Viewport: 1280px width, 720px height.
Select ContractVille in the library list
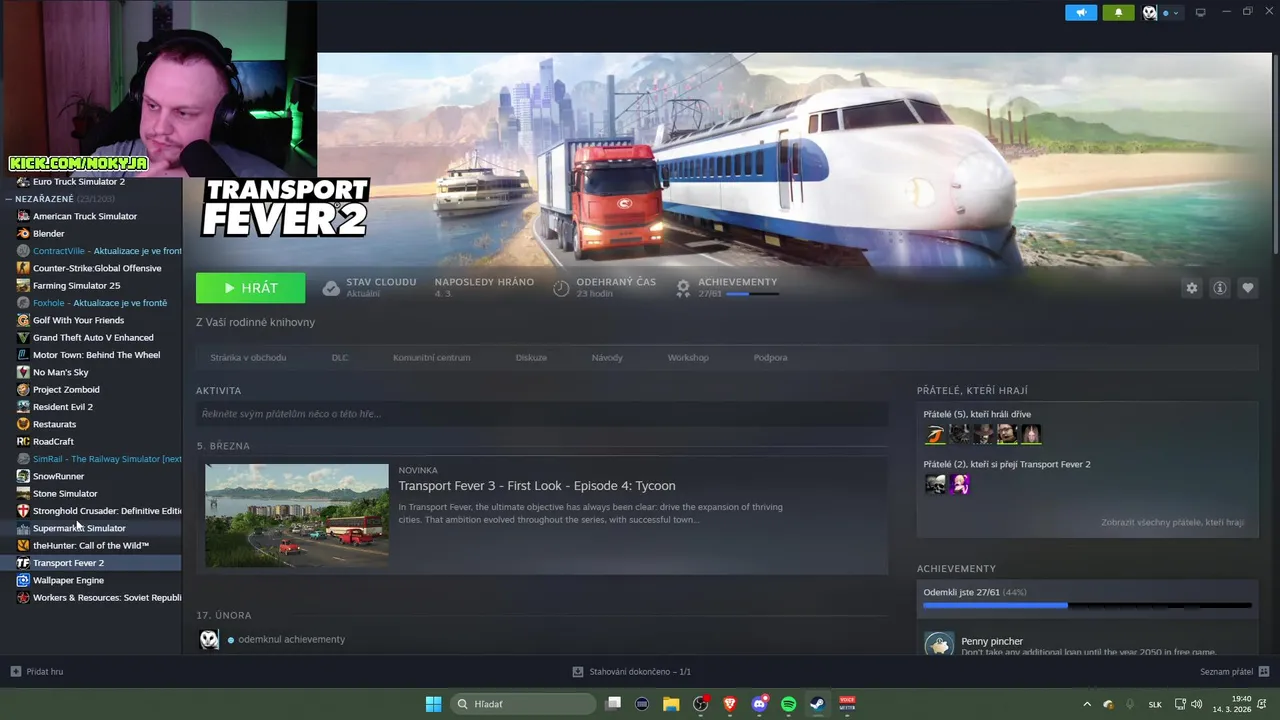coord(107,251)
